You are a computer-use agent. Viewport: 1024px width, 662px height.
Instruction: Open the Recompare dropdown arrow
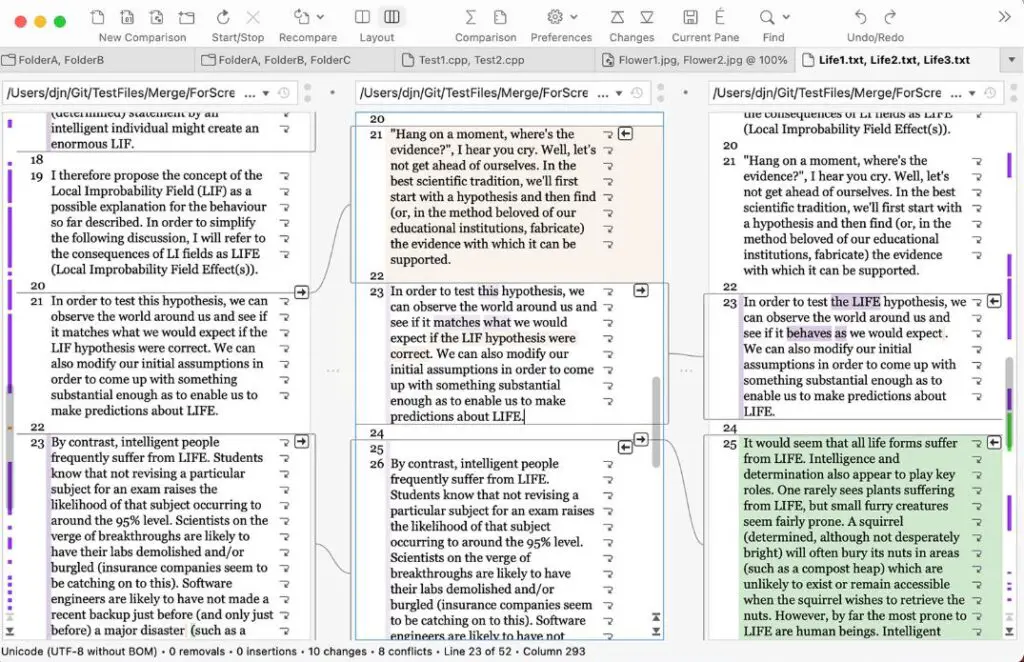[319, 17]
